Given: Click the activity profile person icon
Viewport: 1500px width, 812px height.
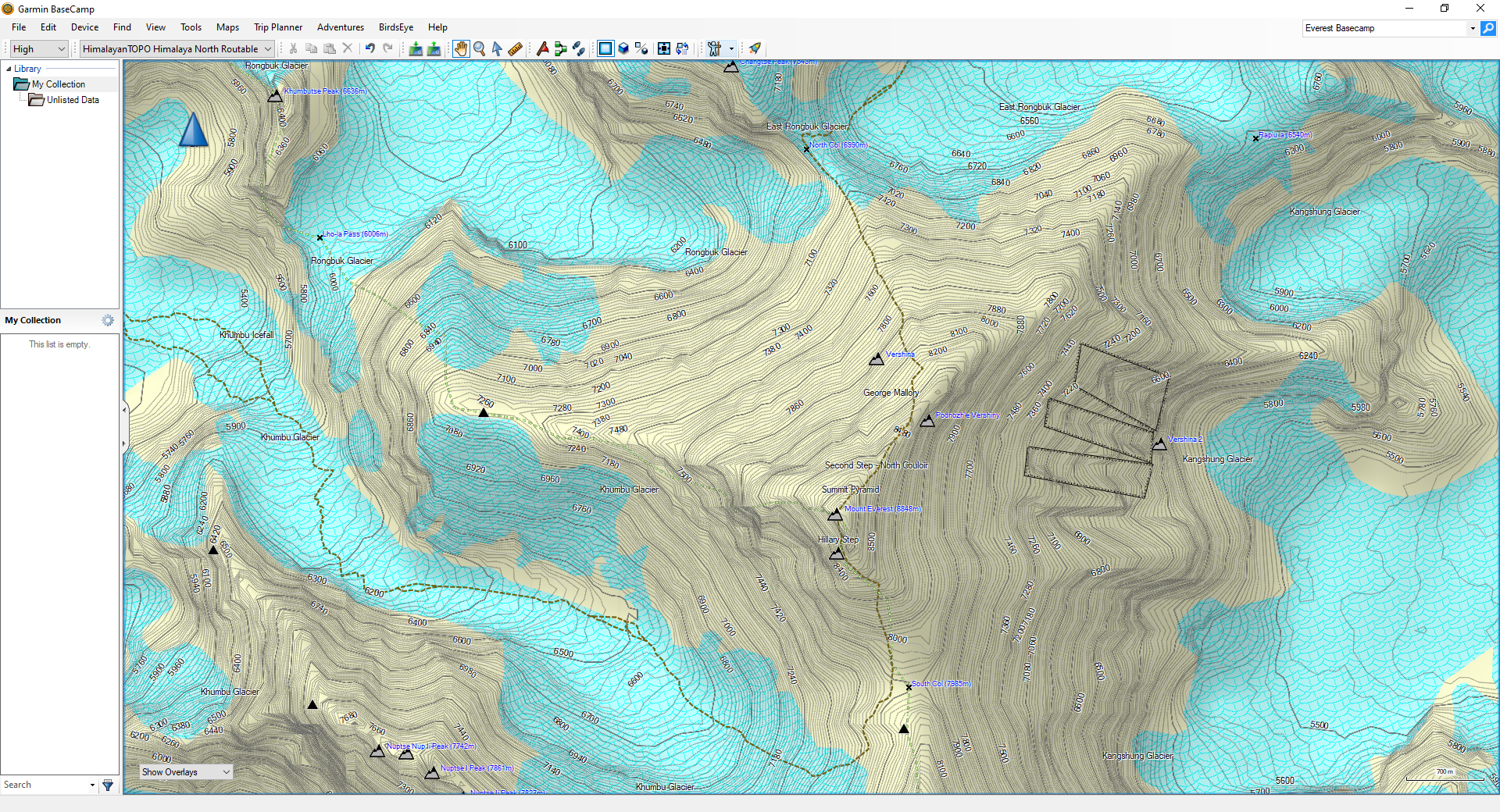Looking at the screenshot, I should (x=714, y=48).
